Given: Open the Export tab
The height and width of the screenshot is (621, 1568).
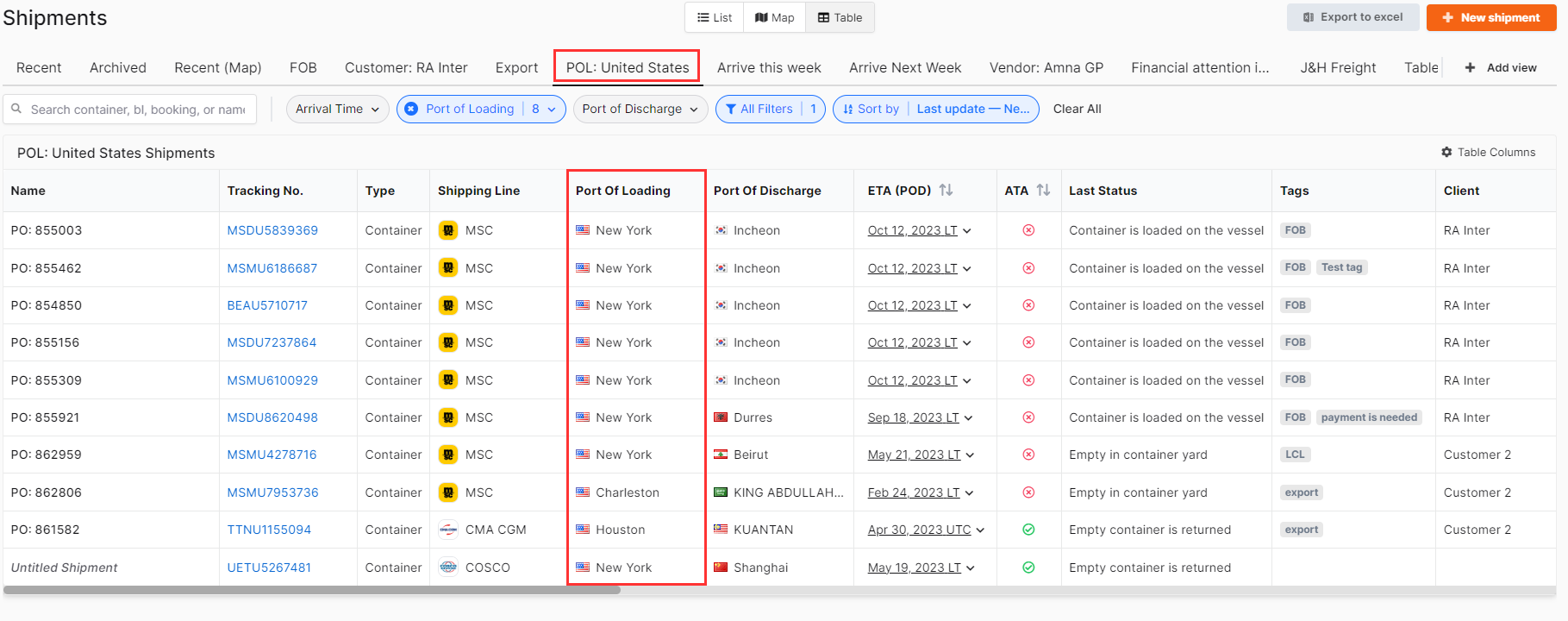Looking at the screenshot, I should 516,67.
